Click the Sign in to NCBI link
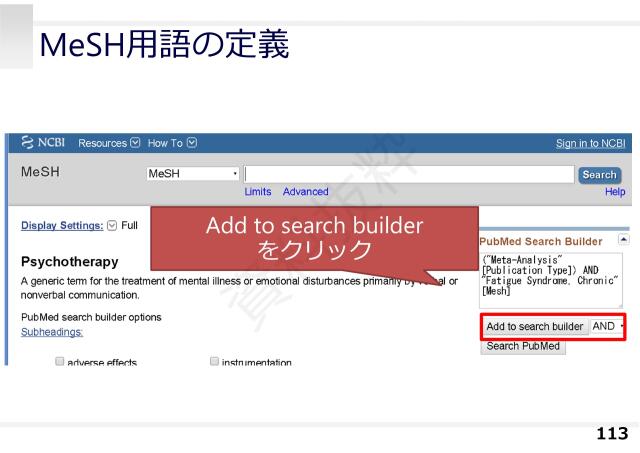Image resolution: width=640 pixels, height=453 pixels. click(590, 144)
